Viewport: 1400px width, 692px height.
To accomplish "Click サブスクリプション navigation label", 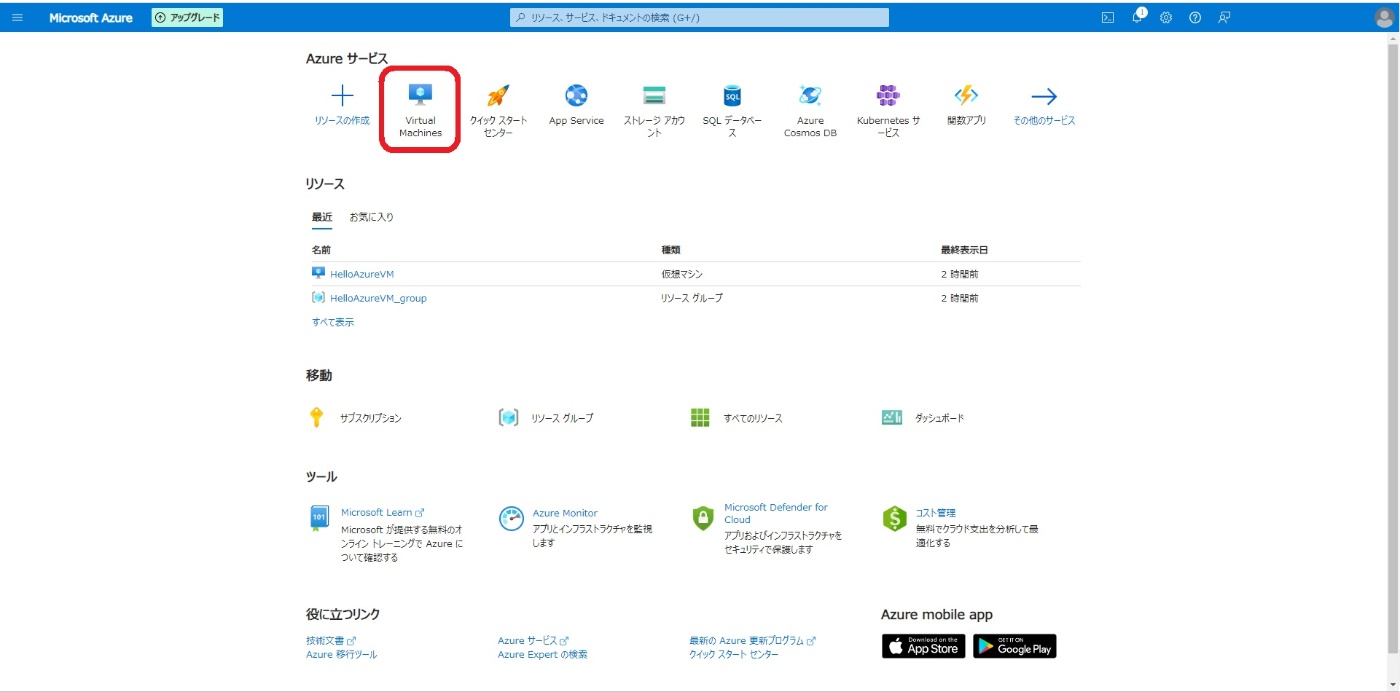I will (371, 418).
